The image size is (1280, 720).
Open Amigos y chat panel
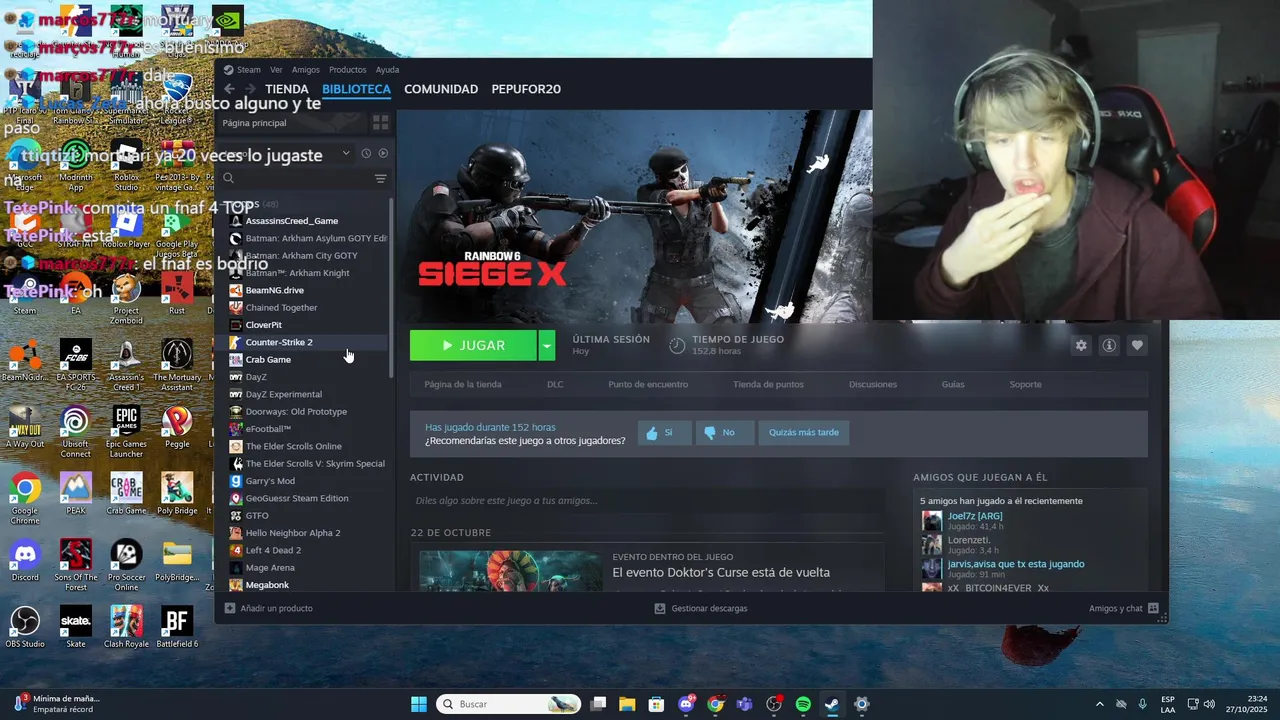(x=1124, y=608)
